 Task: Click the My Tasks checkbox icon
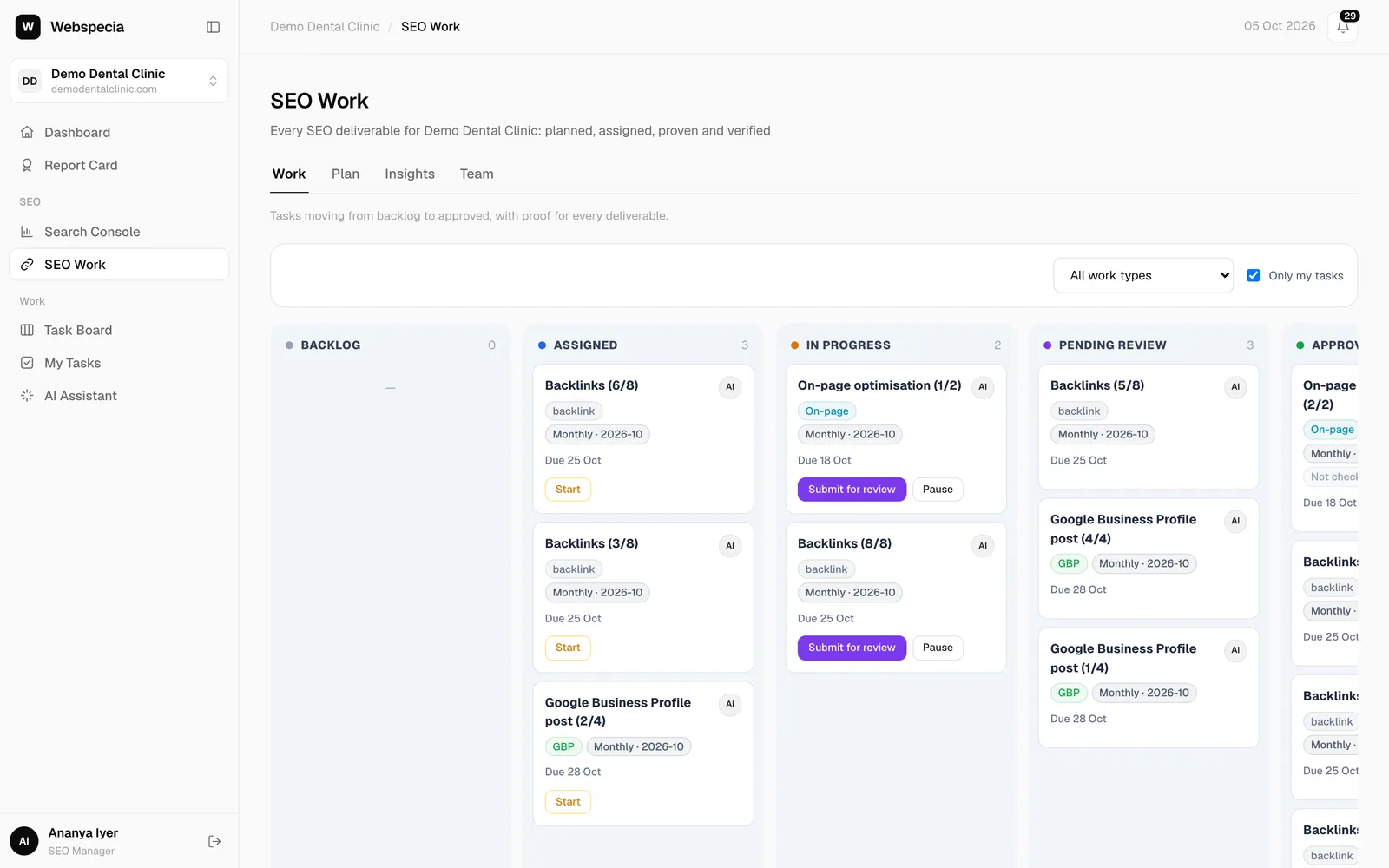[27, 363]
